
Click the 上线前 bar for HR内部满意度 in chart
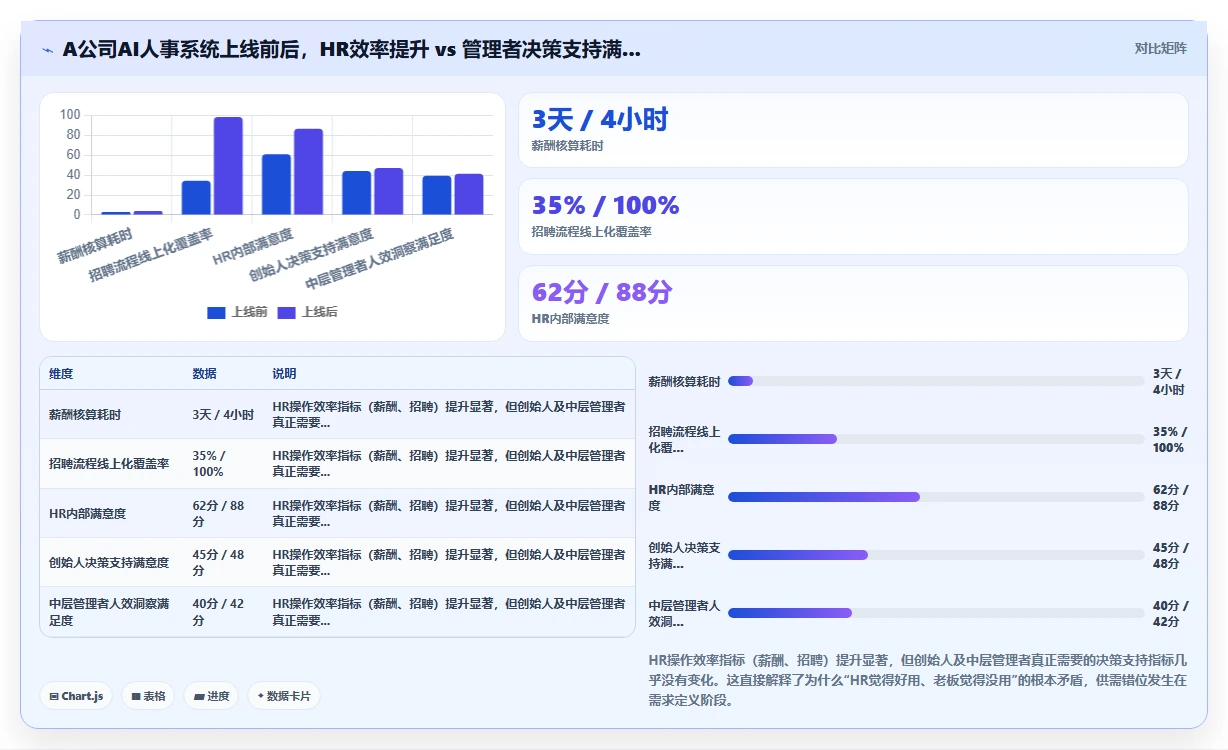point(276,184)
